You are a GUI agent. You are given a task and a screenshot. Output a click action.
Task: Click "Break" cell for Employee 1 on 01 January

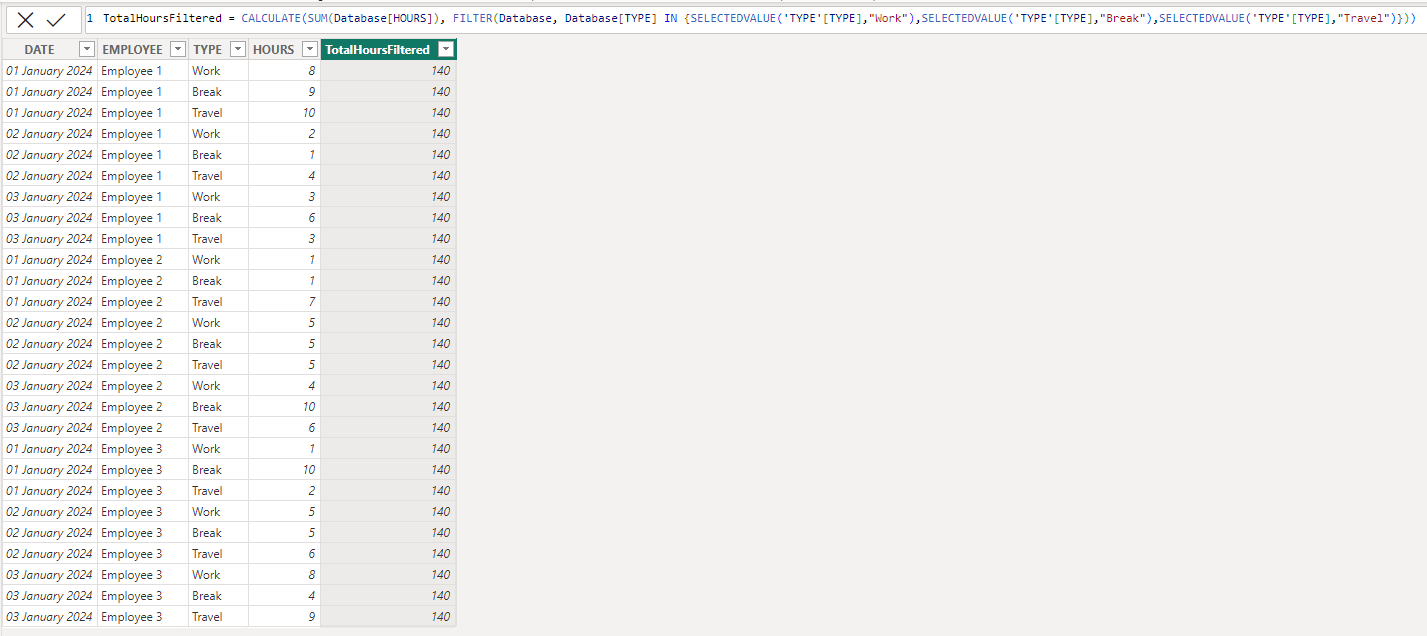tap(219, 92)
